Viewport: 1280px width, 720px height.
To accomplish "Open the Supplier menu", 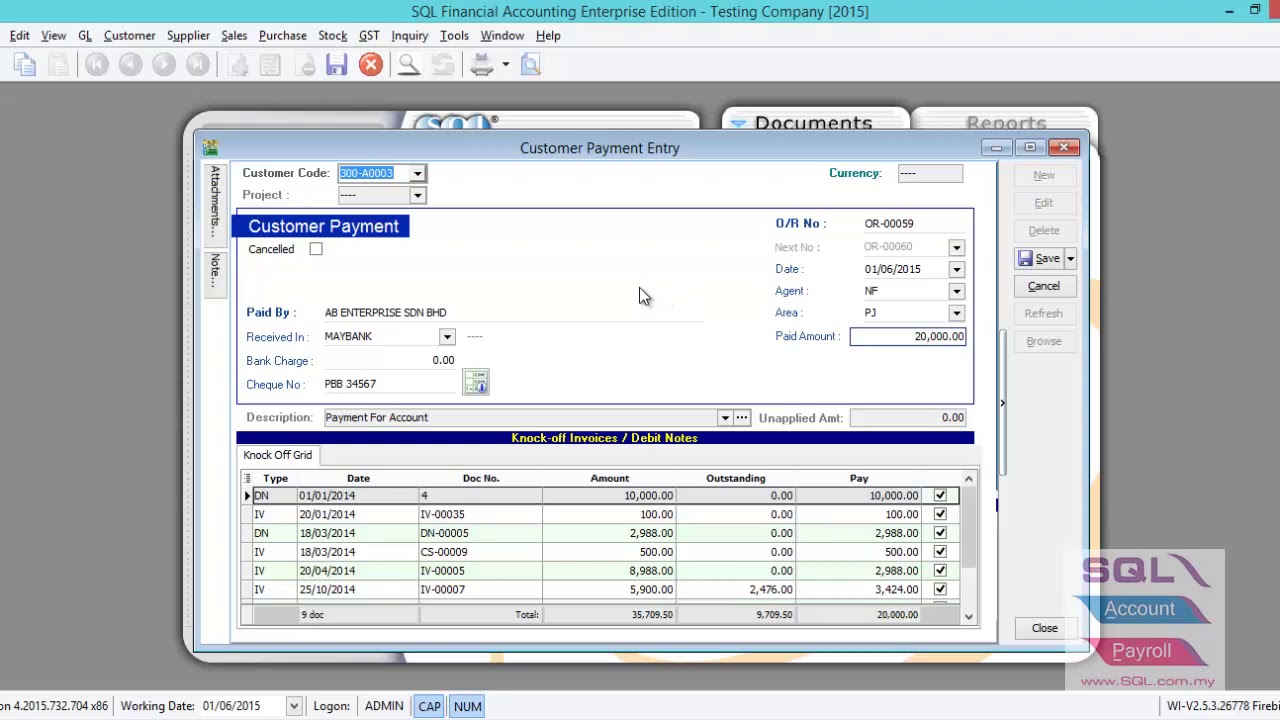I will coord(188,36).
